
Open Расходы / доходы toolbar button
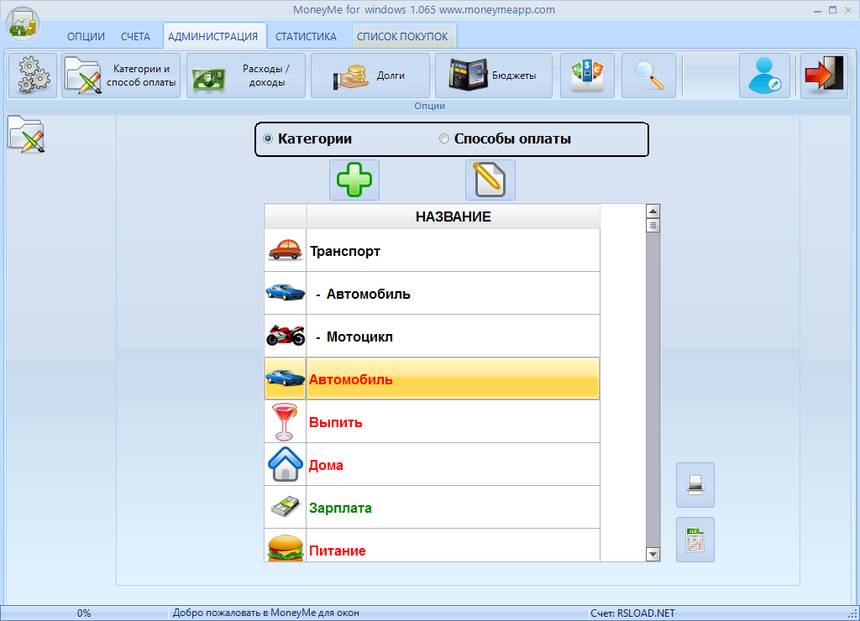pyautogui.click(x=246, y=76)
